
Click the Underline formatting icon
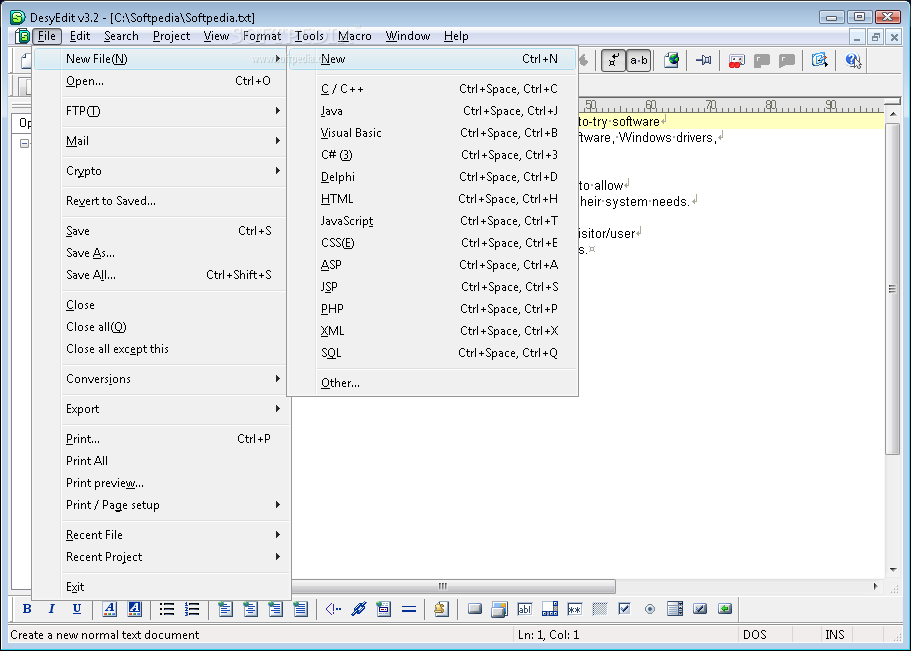point(77,609)
